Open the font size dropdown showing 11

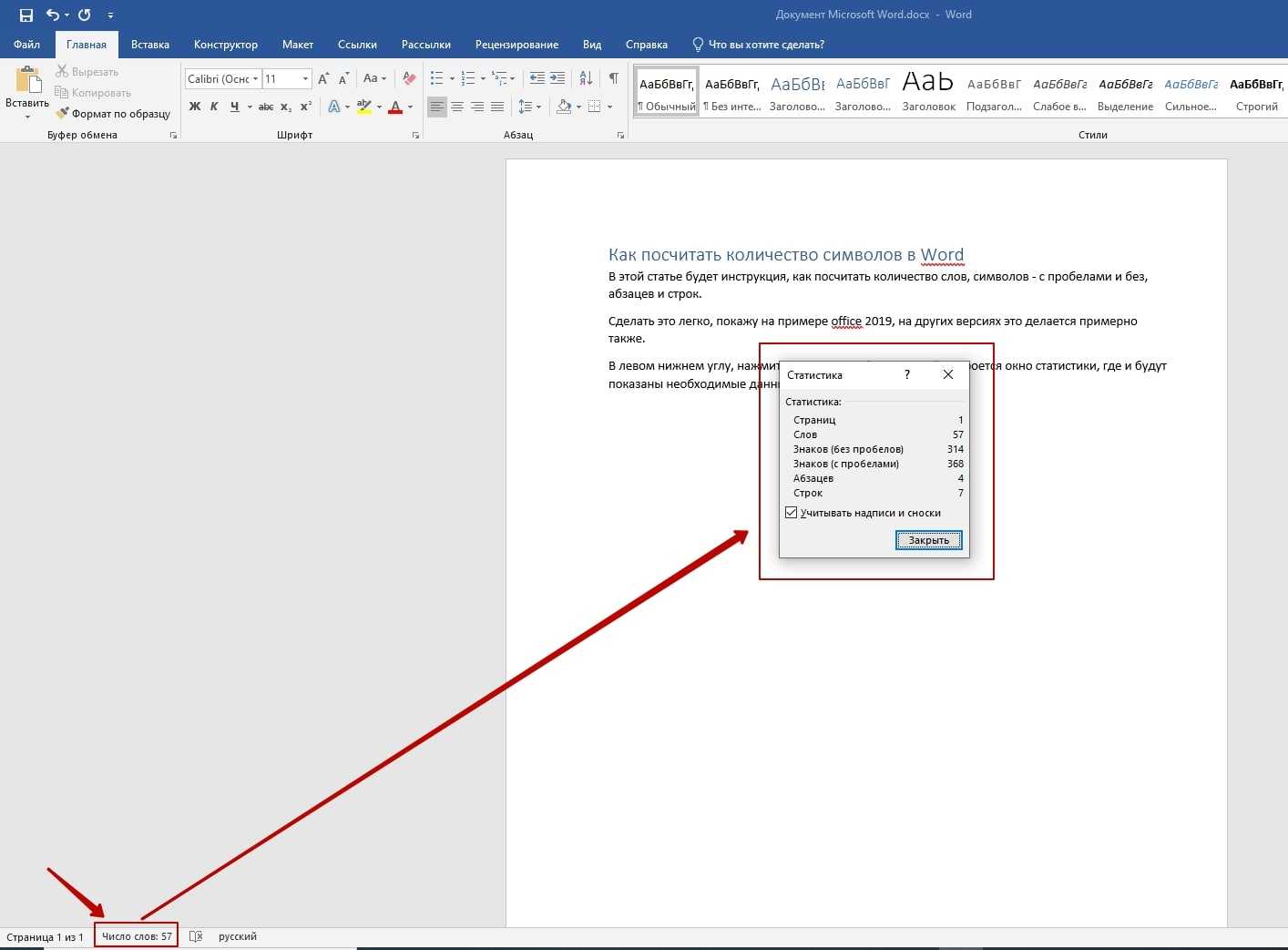(305, 79)
